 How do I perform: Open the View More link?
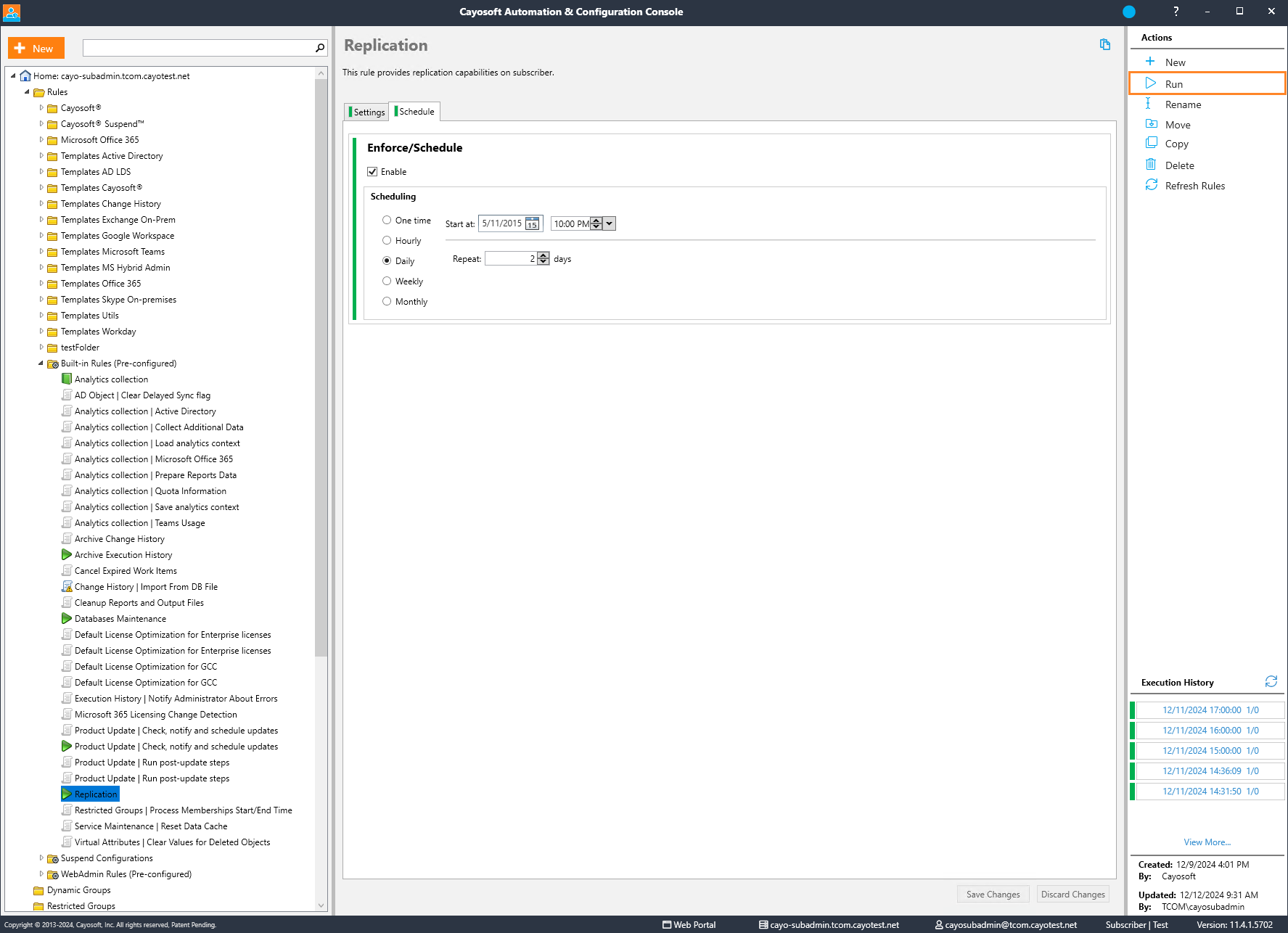pos(1207,842)
